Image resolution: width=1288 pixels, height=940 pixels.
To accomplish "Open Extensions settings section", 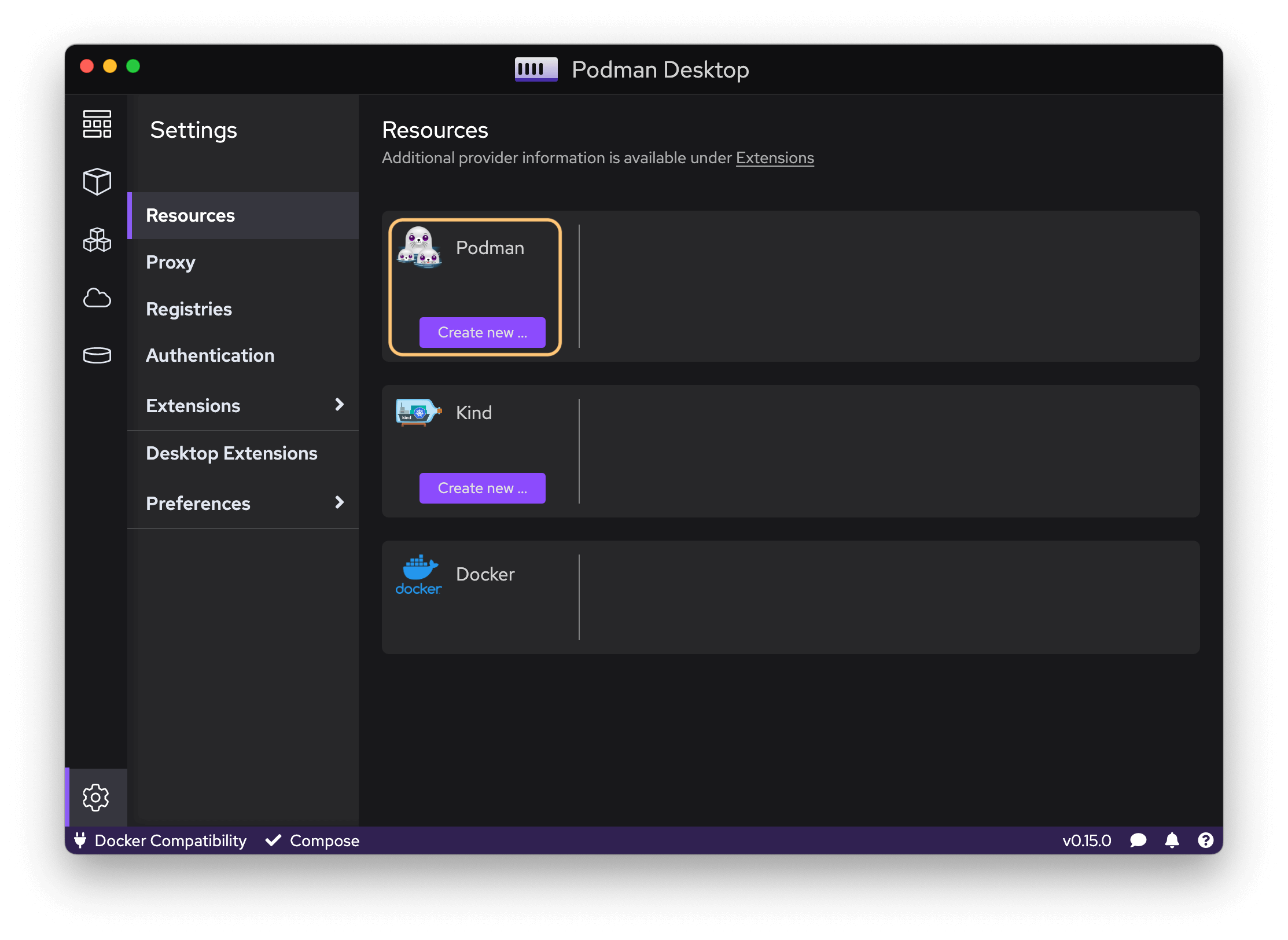I will click(x=243, y=405).
